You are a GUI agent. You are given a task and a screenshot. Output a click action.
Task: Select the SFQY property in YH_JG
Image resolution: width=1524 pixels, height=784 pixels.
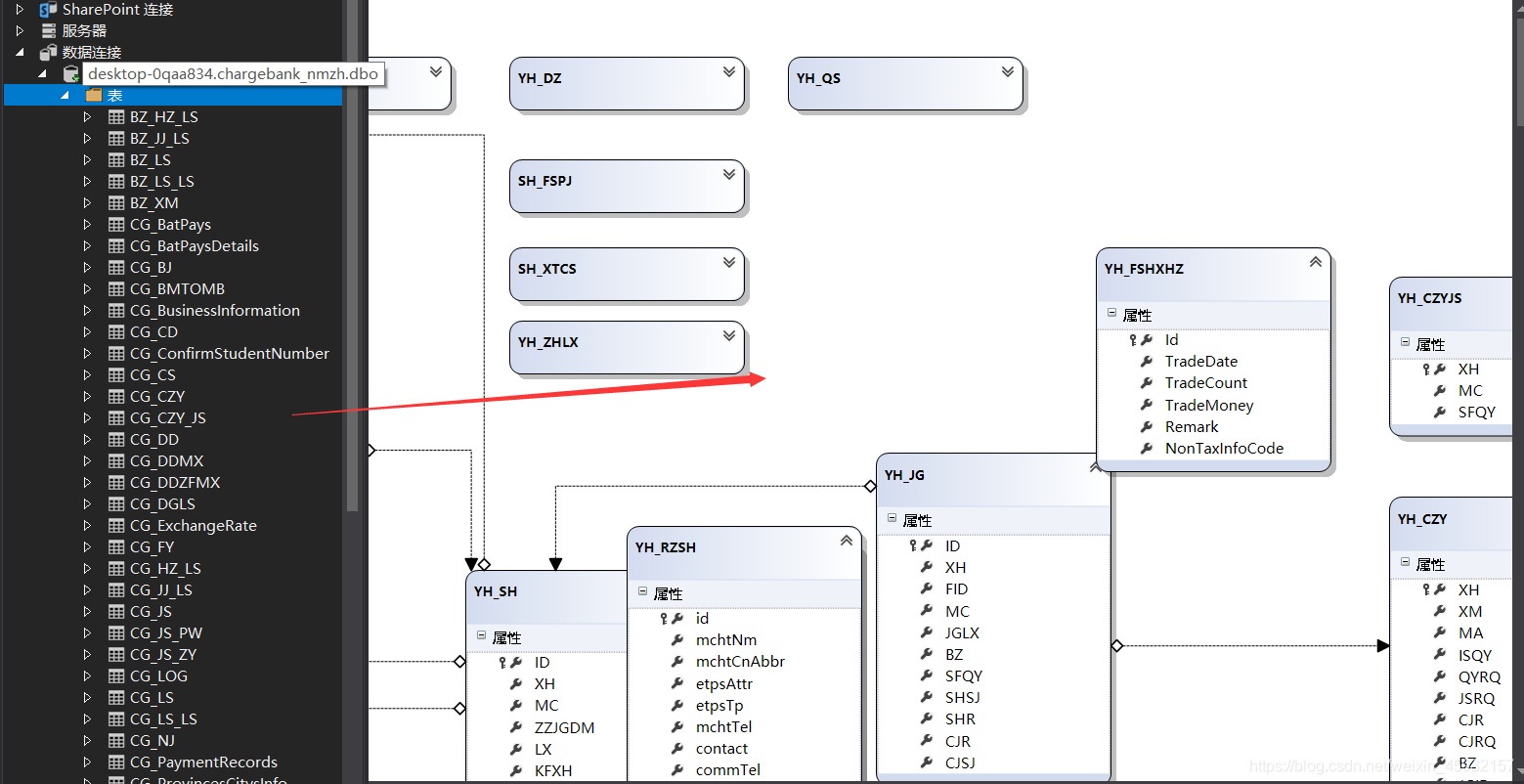[964, 676]
